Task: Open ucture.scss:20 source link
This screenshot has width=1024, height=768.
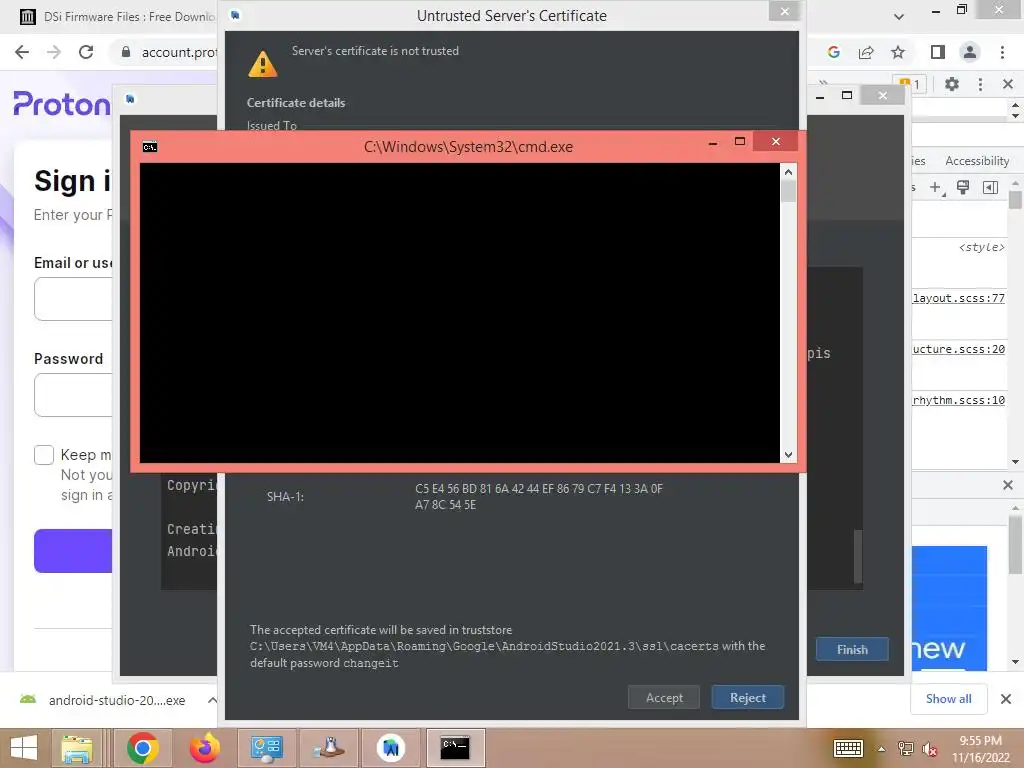Action: point(959,349)
